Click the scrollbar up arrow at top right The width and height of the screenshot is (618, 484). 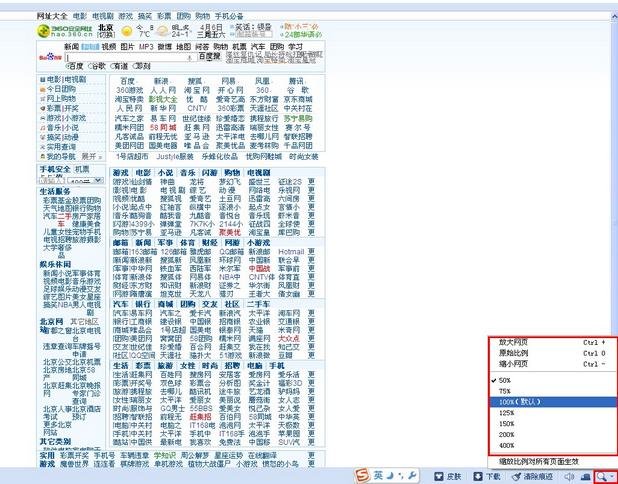(x=614, y=16)
